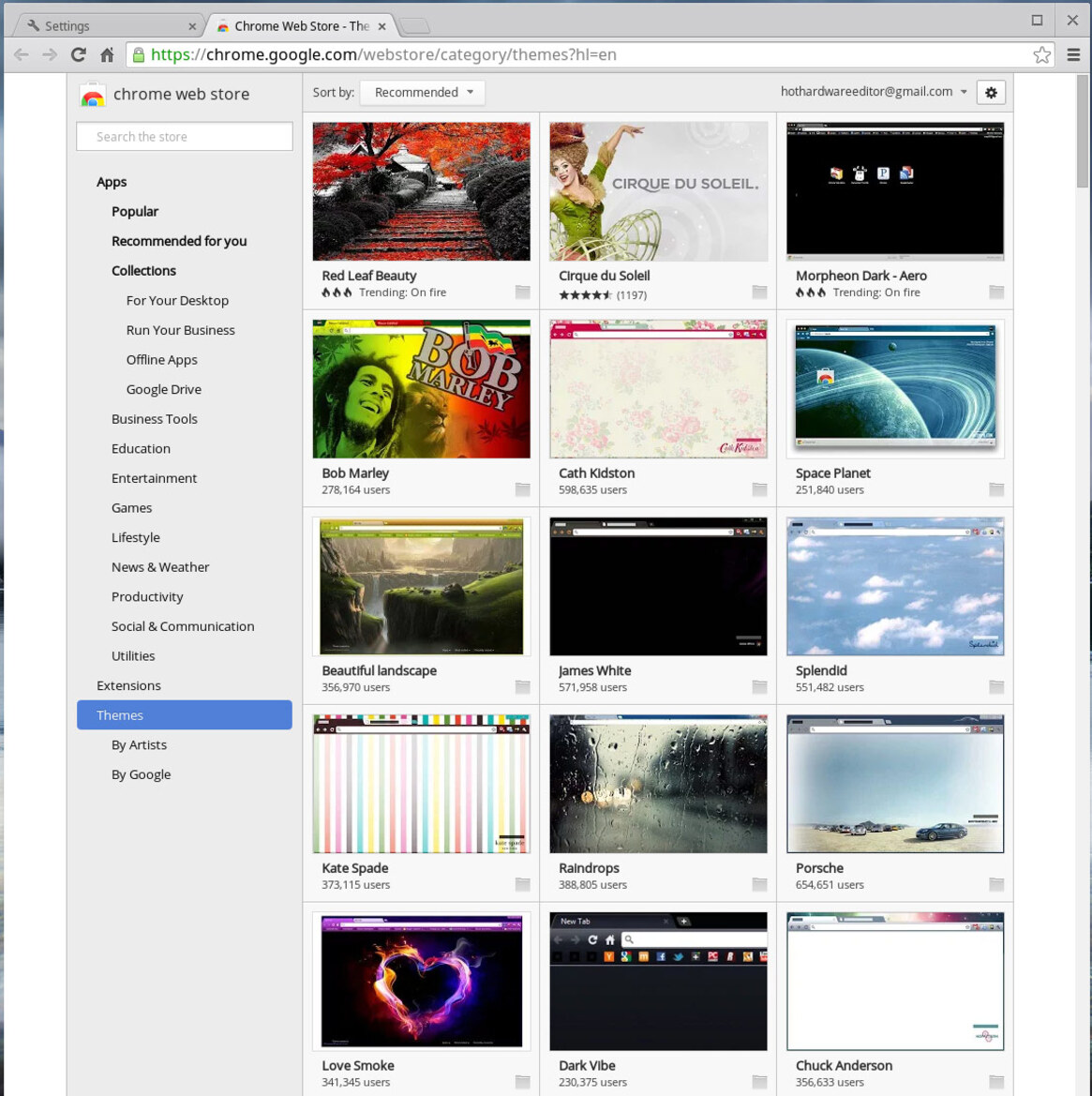The width and height of the screenshot is (1092, 1096).
Task: Click the flag icon on Morpheon Dark - Aero
Action: [x=996, y=292]
